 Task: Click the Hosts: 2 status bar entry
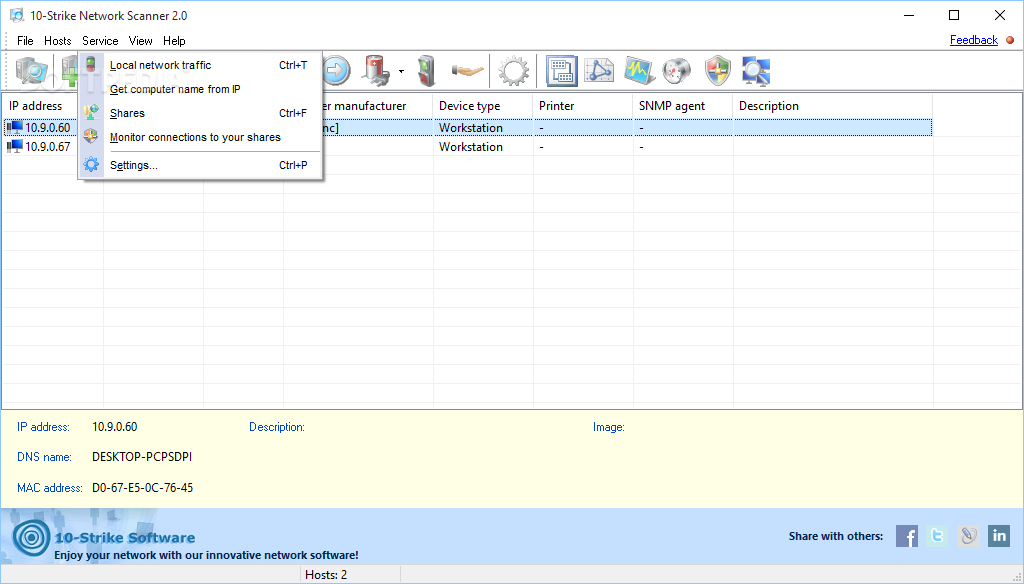326,575
